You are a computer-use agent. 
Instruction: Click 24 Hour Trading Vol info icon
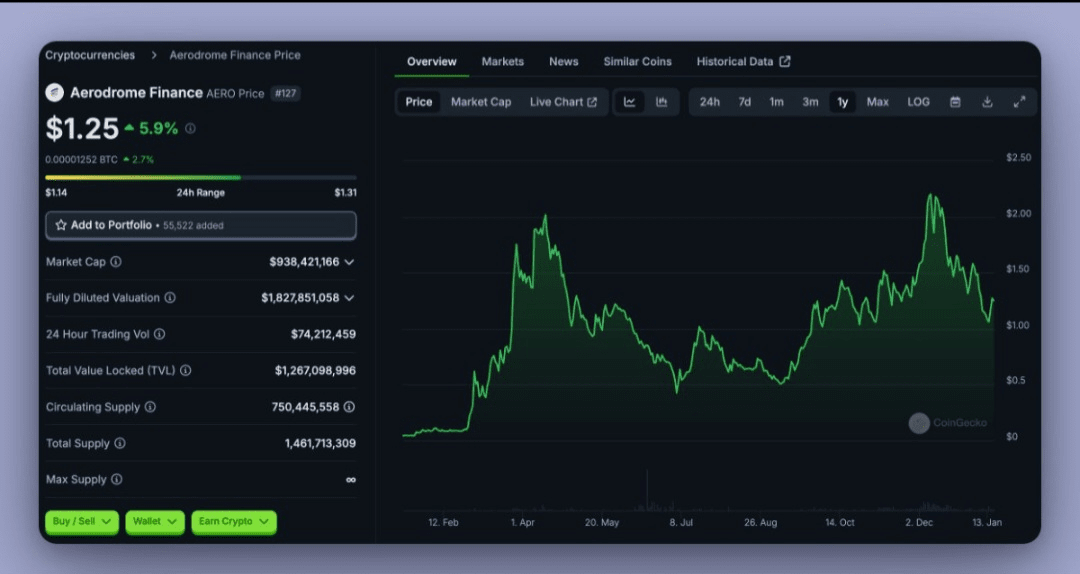click(159, 334)
